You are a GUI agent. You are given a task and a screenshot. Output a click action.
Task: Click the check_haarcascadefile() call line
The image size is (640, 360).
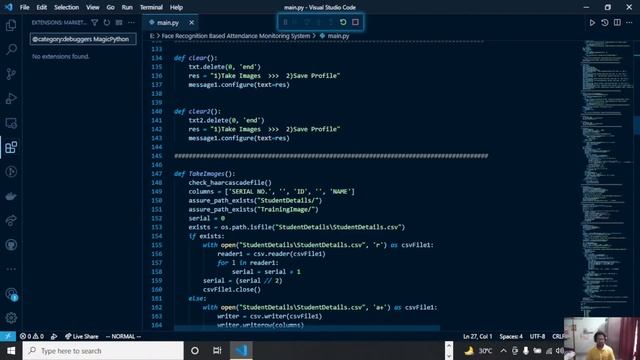pos(230,183)
